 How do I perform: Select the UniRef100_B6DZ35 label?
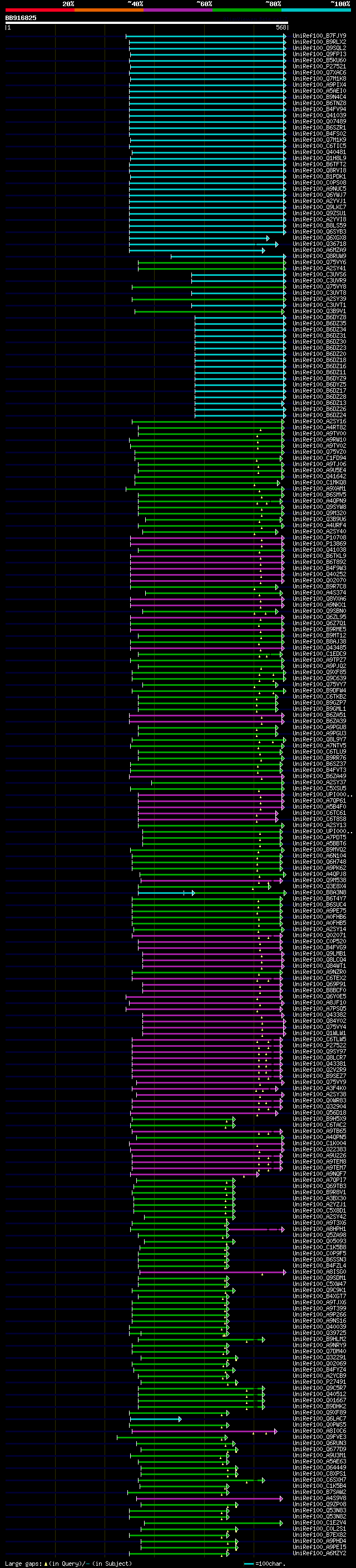tap(319, 323)
